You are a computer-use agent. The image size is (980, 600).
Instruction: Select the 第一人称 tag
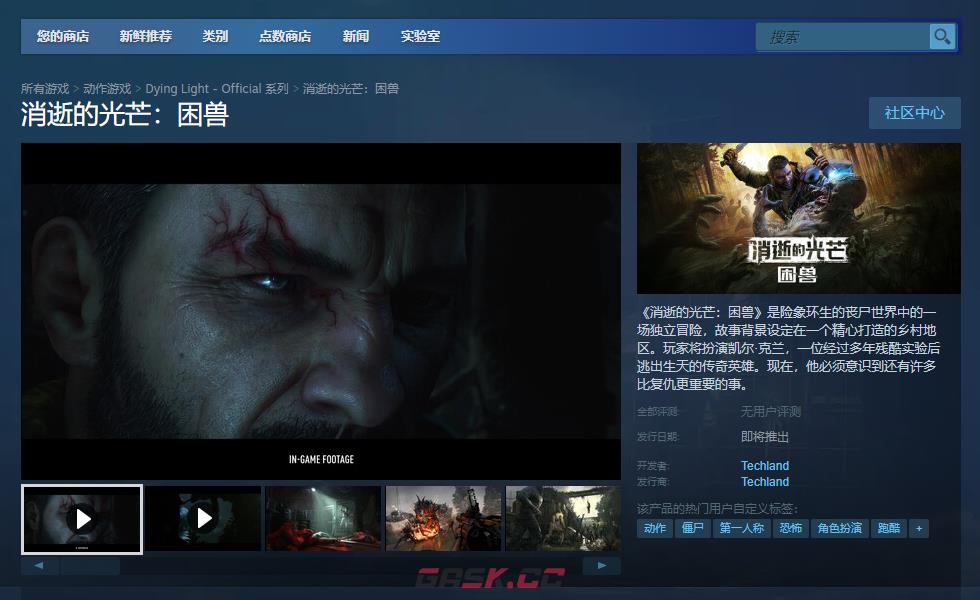(x=742, y=528)
